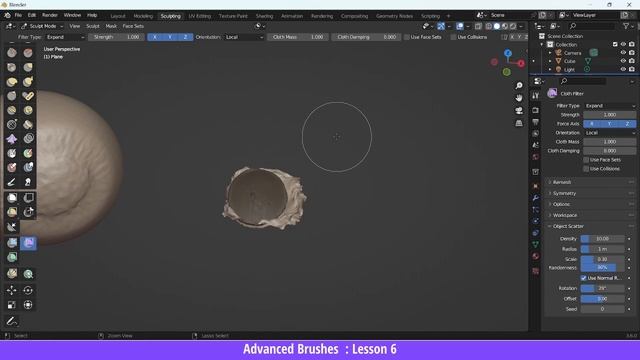Collapse the Object Scatter panel
The height and width of the screenshot is (360, 640).
(x=568, y=226)
